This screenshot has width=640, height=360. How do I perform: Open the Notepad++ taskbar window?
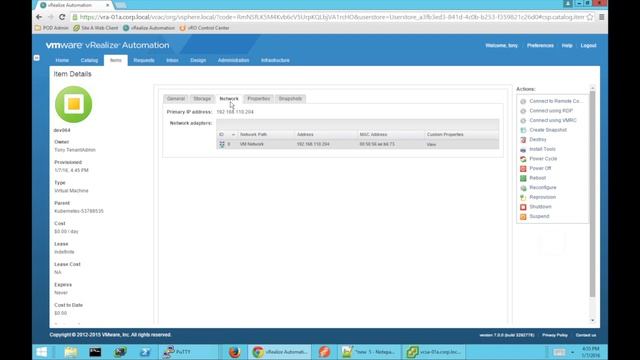[370, 352]
